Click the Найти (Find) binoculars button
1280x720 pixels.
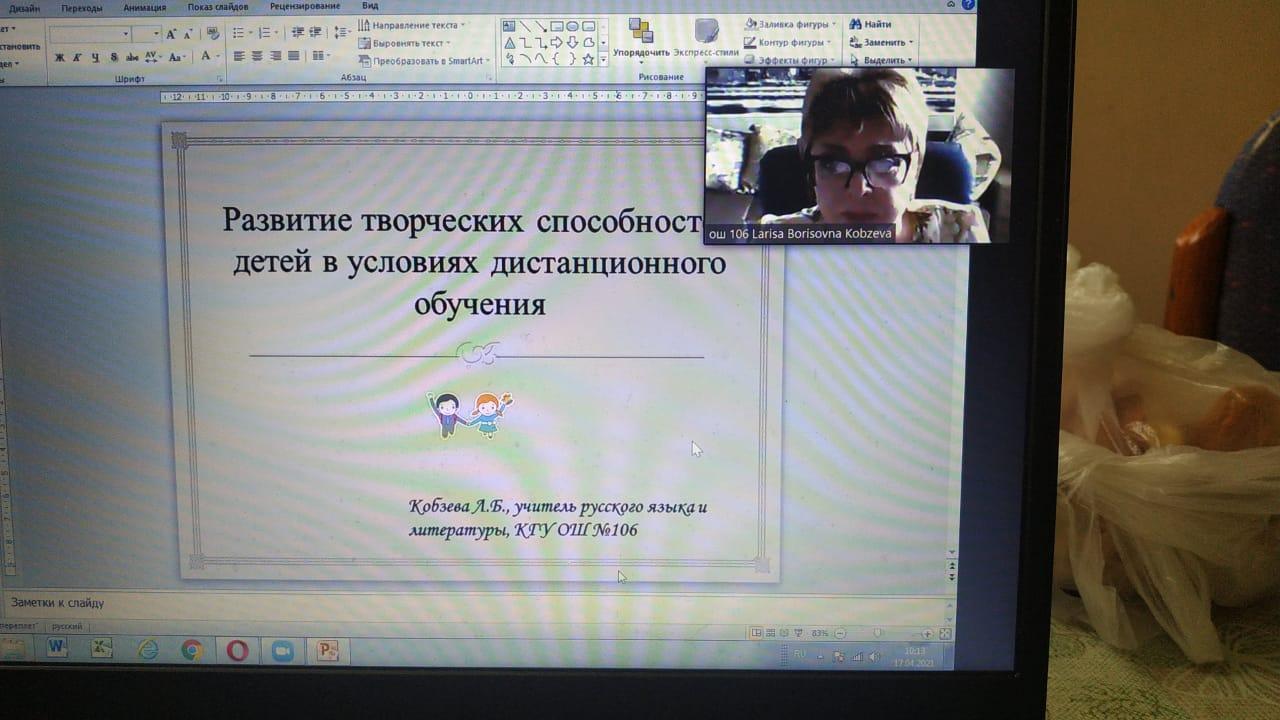[x=870, y=24]
